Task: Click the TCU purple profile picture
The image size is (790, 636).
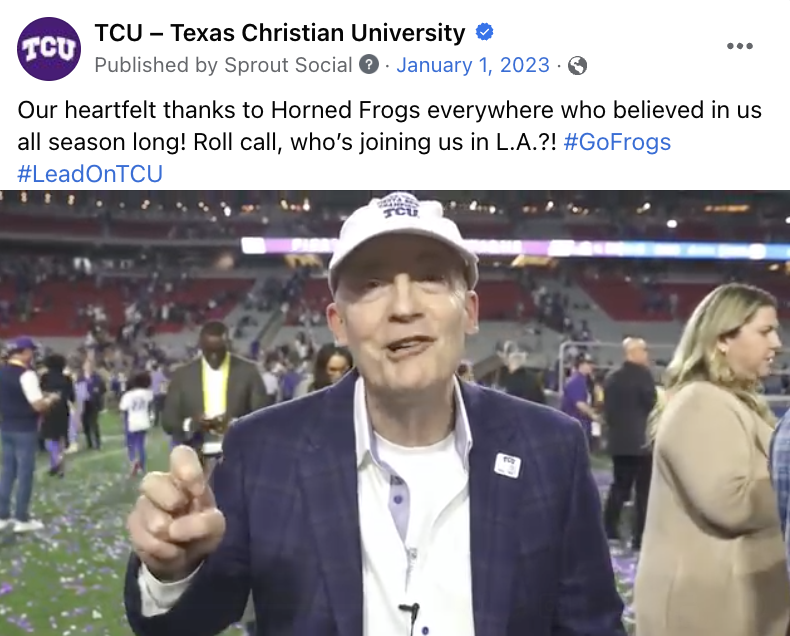Action: pos(49,49)
